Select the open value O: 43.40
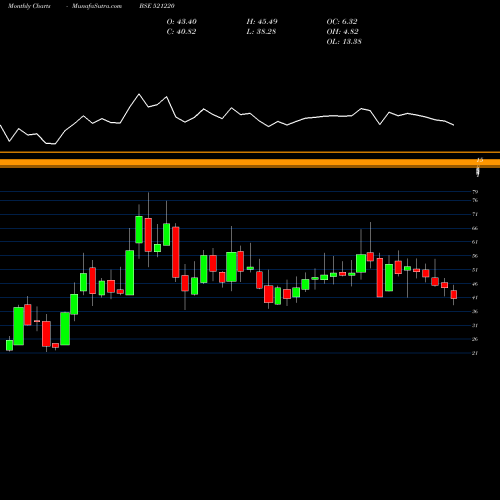This screenshot has width=500, height=500. (182, 22)
